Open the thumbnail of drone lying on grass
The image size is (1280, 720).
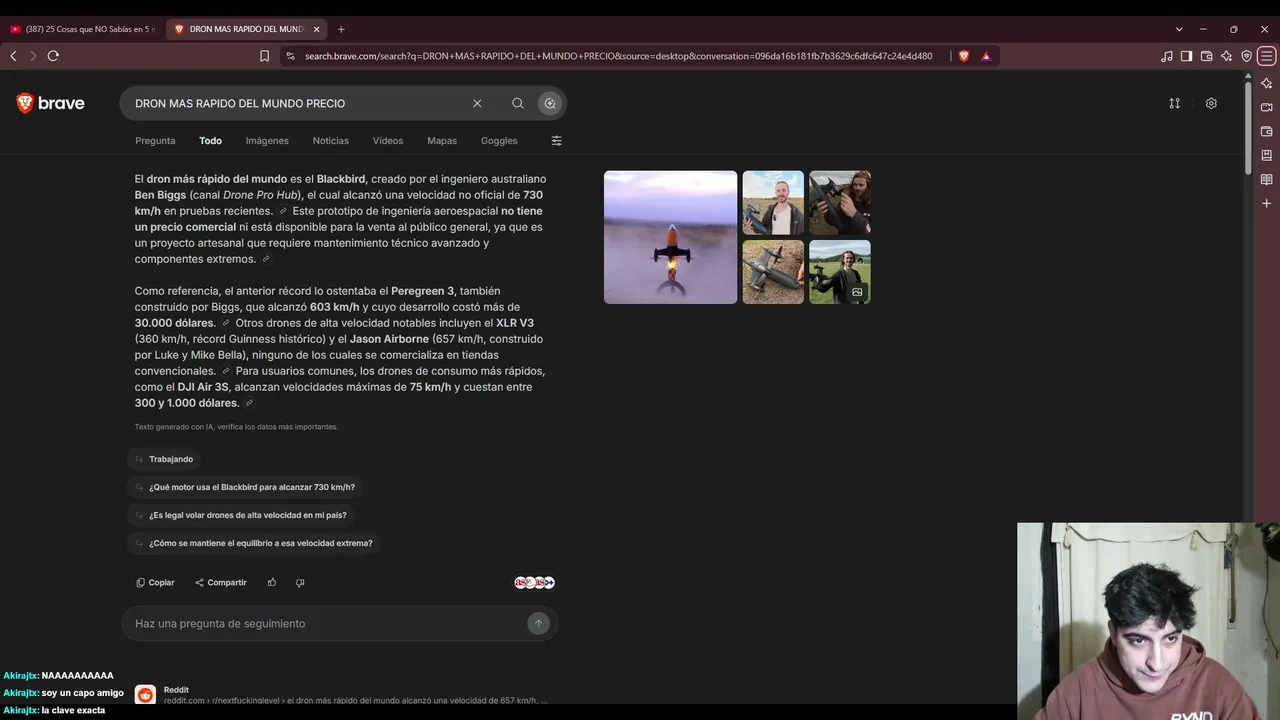point(773,272)
